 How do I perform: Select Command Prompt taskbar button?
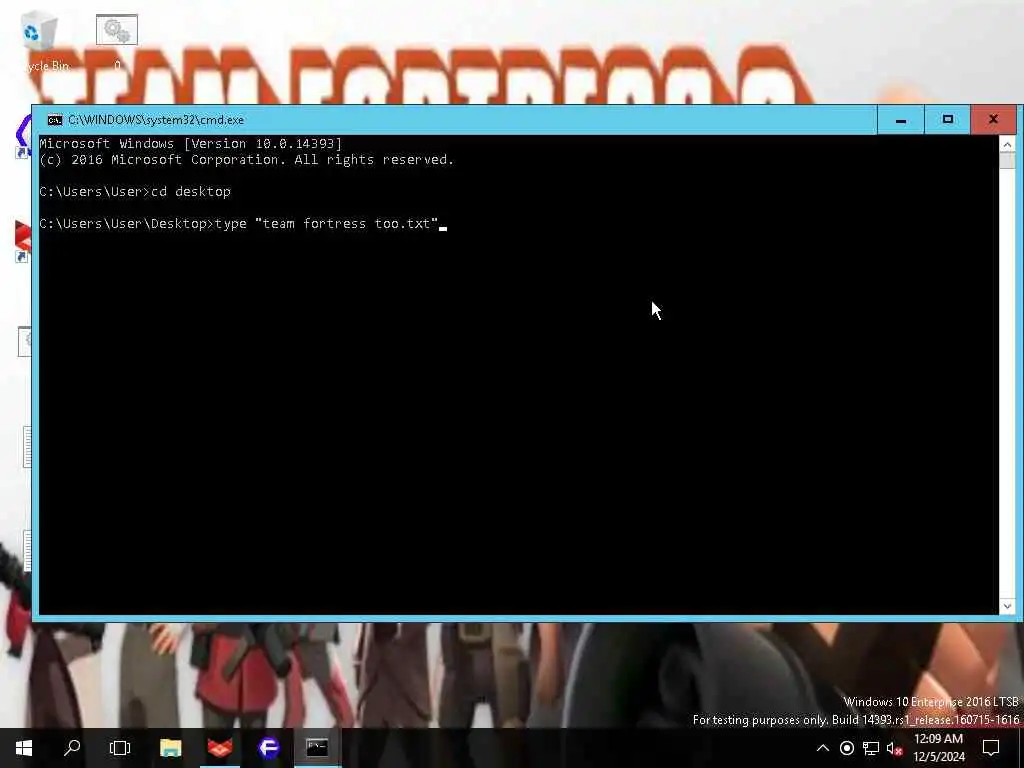[x=317, y=748]
